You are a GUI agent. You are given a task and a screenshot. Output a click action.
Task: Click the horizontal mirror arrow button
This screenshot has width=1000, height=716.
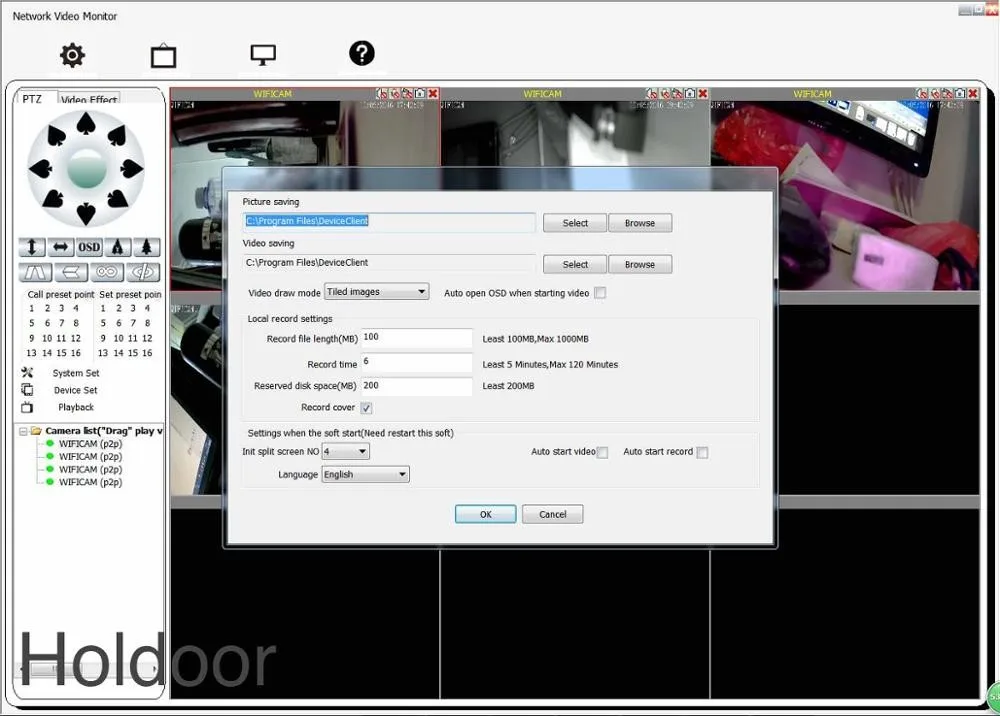click(71, 273)
